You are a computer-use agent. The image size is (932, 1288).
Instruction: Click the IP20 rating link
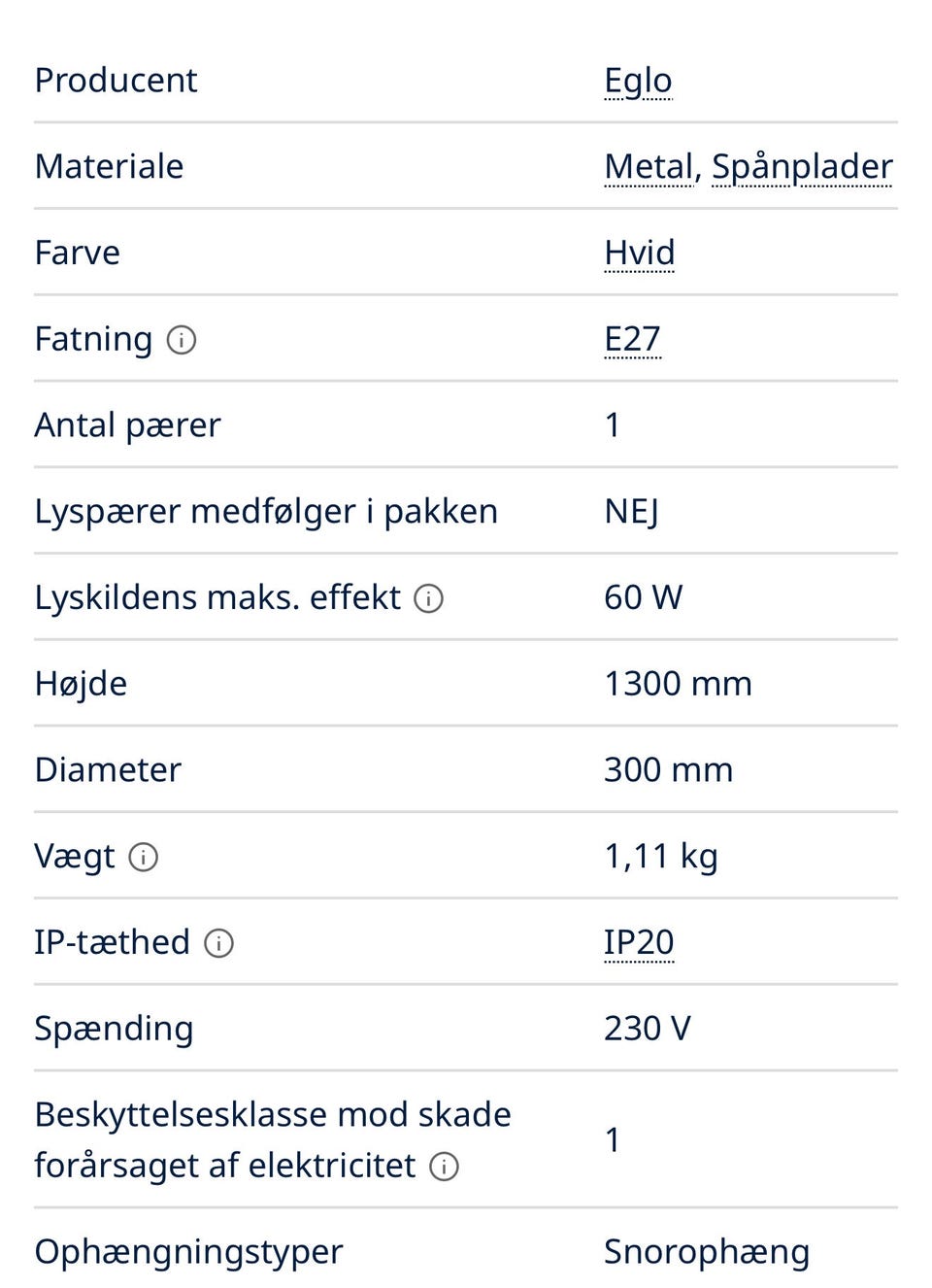pos(639,943)
